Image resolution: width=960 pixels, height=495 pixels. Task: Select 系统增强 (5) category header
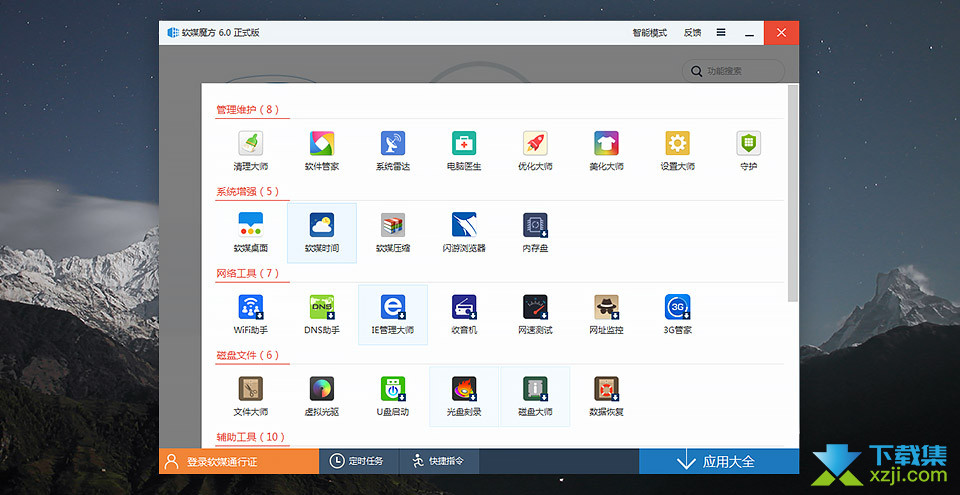pos(248,192)
